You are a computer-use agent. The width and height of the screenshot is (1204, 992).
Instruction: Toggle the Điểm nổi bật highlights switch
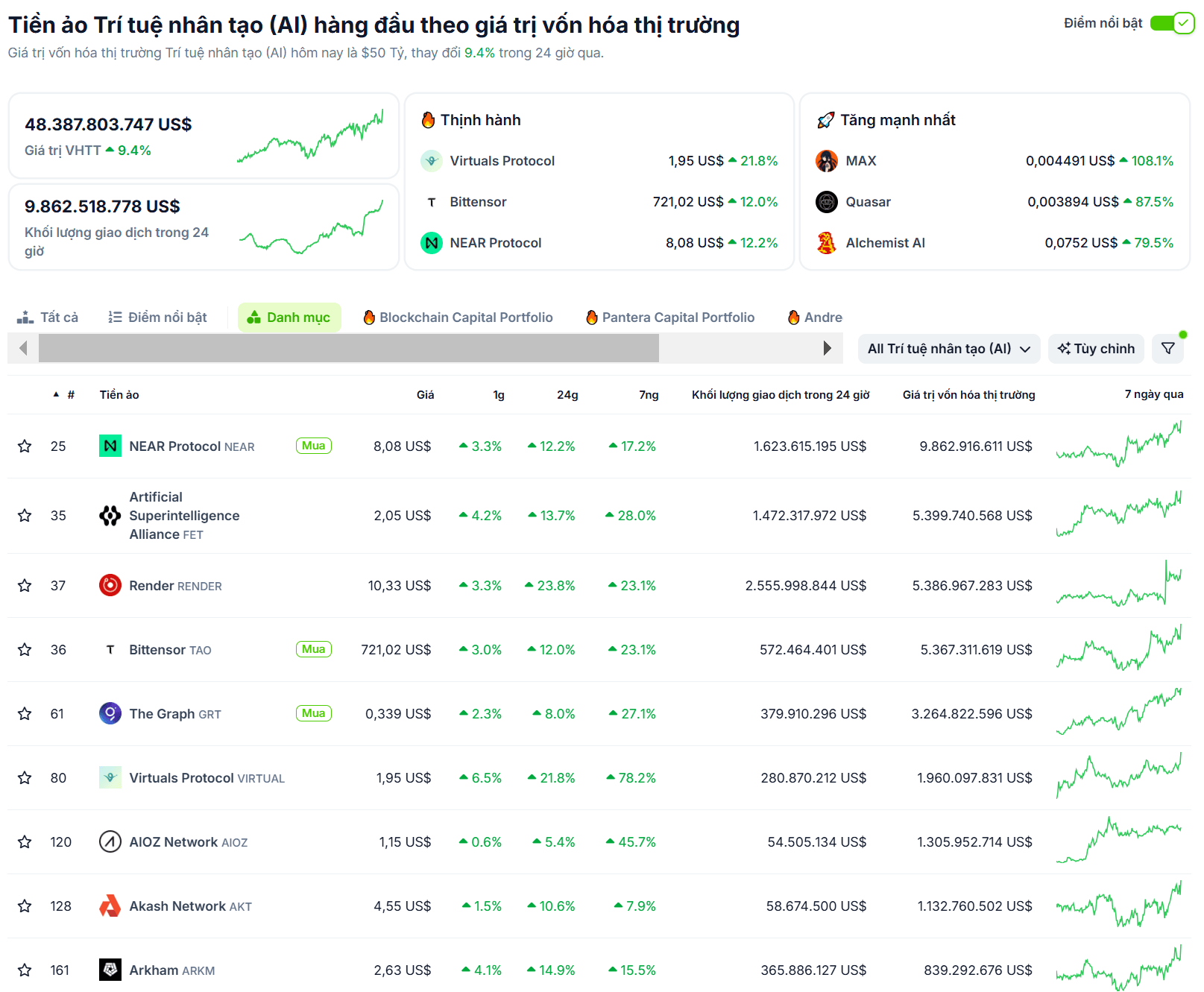(x=1171, y=23)
